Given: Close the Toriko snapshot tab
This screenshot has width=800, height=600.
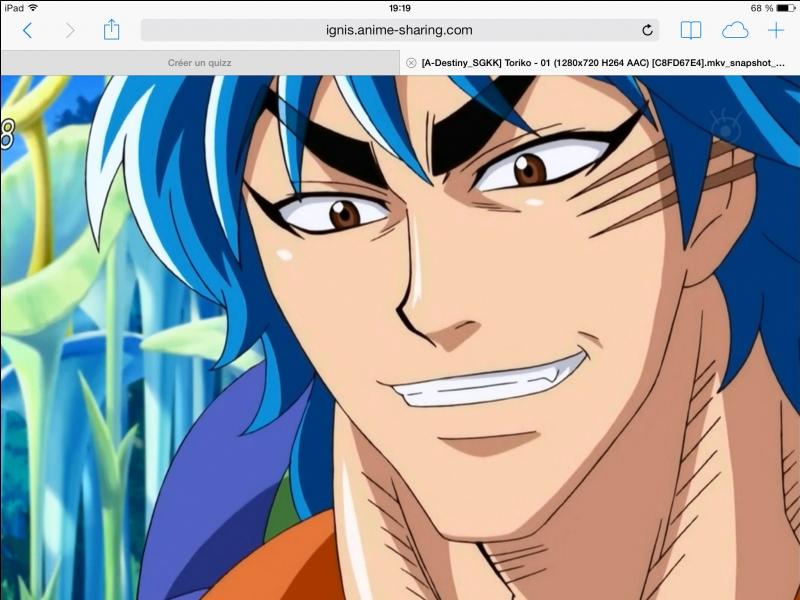Looking at the screenshot, I should 411,63.
